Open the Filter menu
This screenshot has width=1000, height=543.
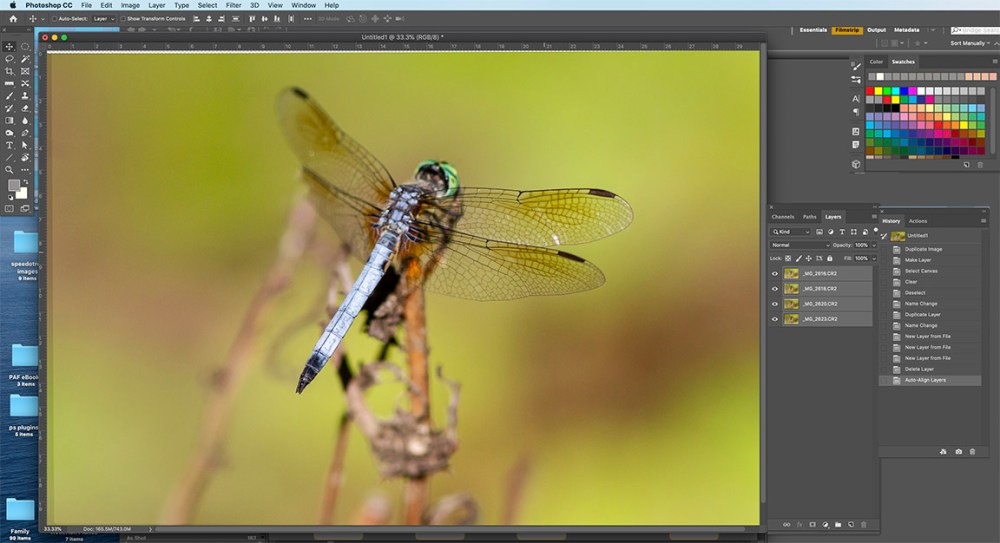233,5
